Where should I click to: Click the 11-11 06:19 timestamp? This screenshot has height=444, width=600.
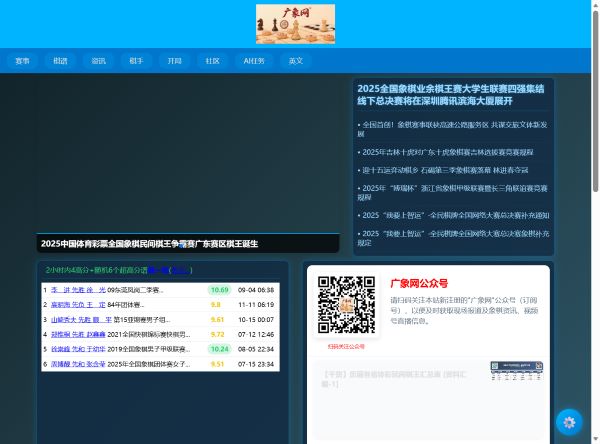point(256,305)
